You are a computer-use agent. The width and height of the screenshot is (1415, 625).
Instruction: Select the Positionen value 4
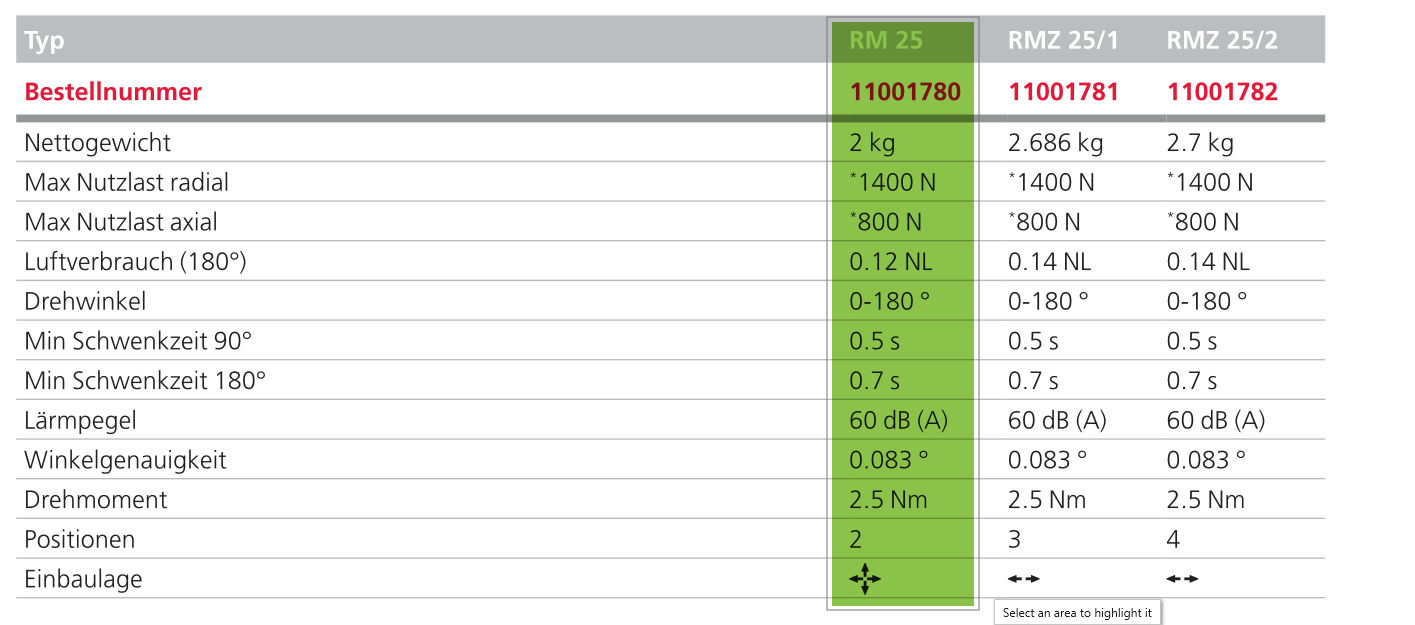[1173, 539]
